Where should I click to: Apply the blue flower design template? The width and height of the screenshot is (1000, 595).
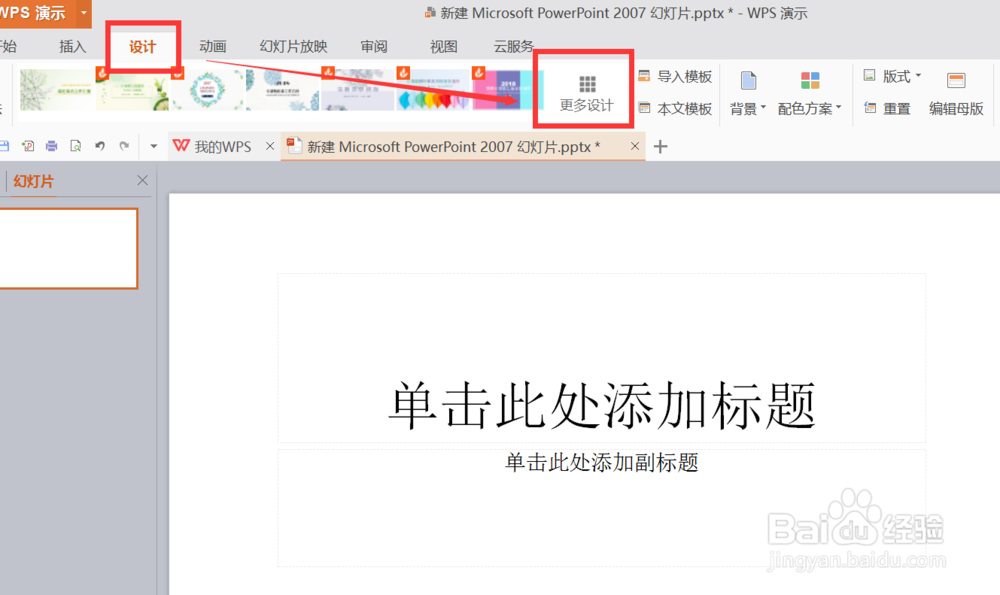283,89
